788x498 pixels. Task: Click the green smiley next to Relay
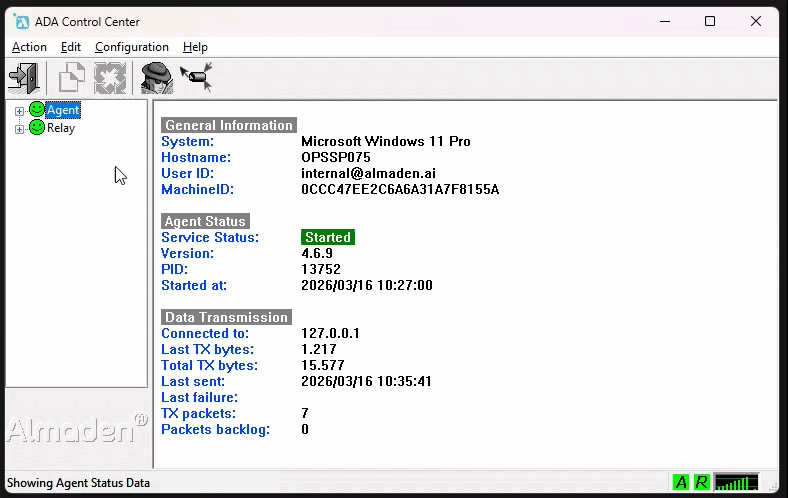37,127
